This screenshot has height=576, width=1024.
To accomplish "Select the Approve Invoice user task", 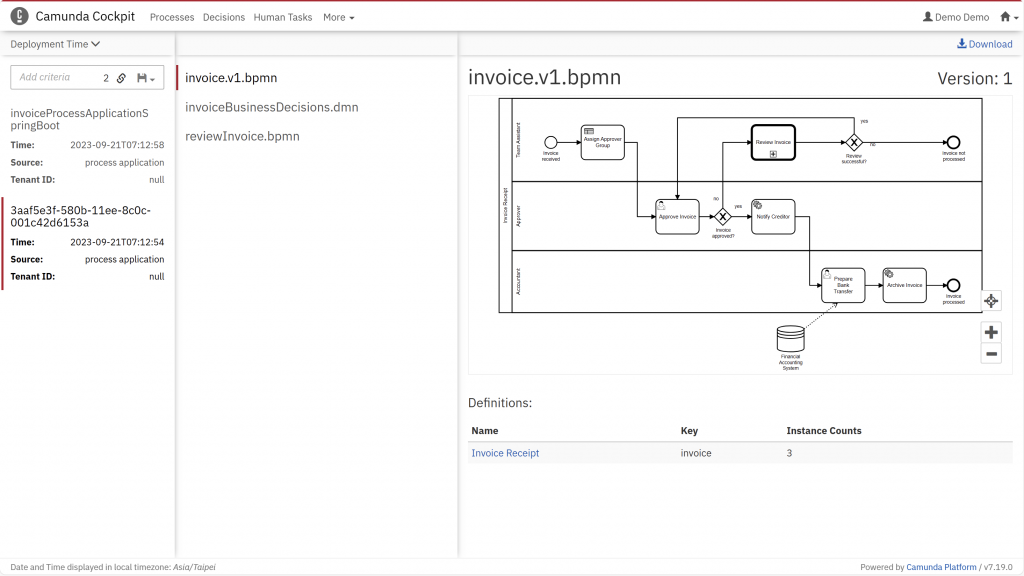I will 677,217.
